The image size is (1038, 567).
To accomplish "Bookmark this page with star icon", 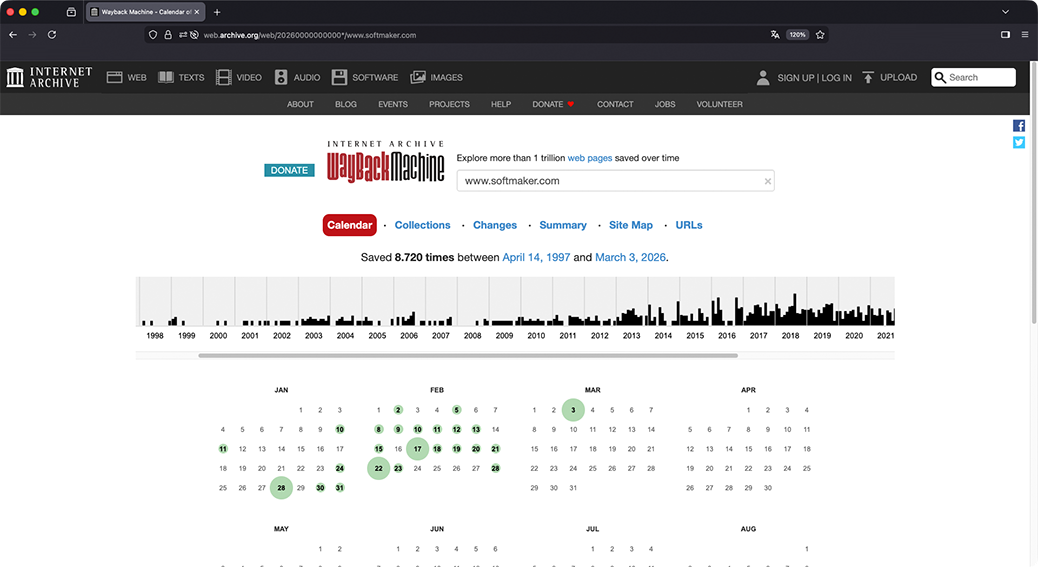I will click(x=820, y=34).
